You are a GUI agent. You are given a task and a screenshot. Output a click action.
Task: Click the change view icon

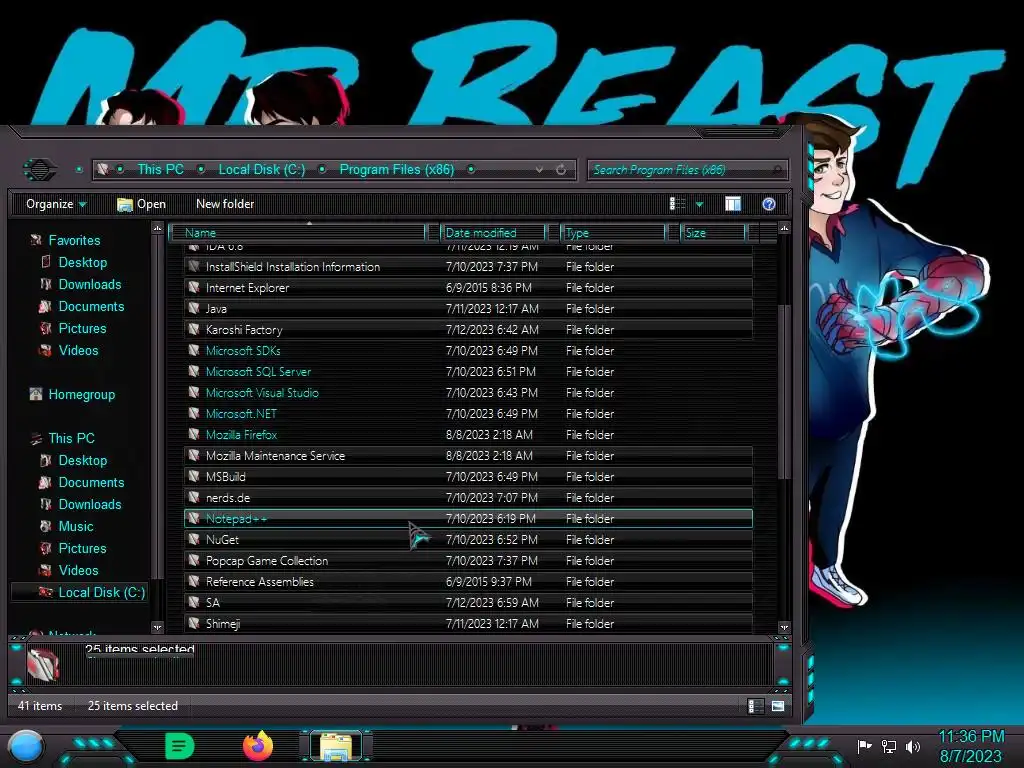677,204
